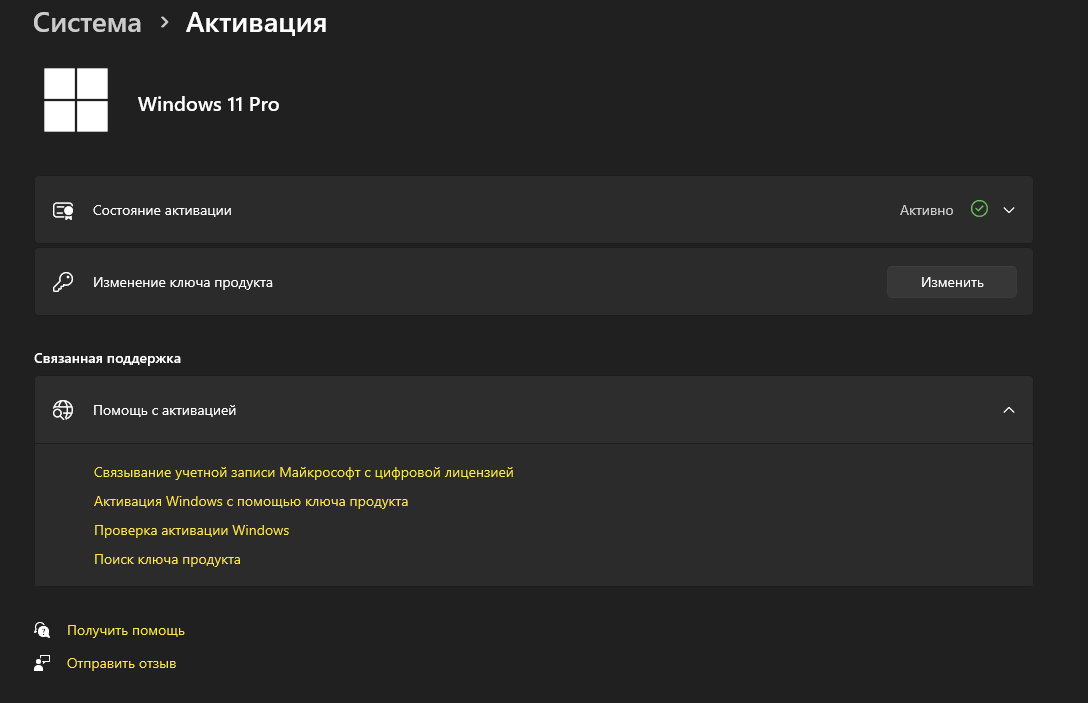Click the globe icon beside Помощь с активацией
1088x703 pixels.
63,410
